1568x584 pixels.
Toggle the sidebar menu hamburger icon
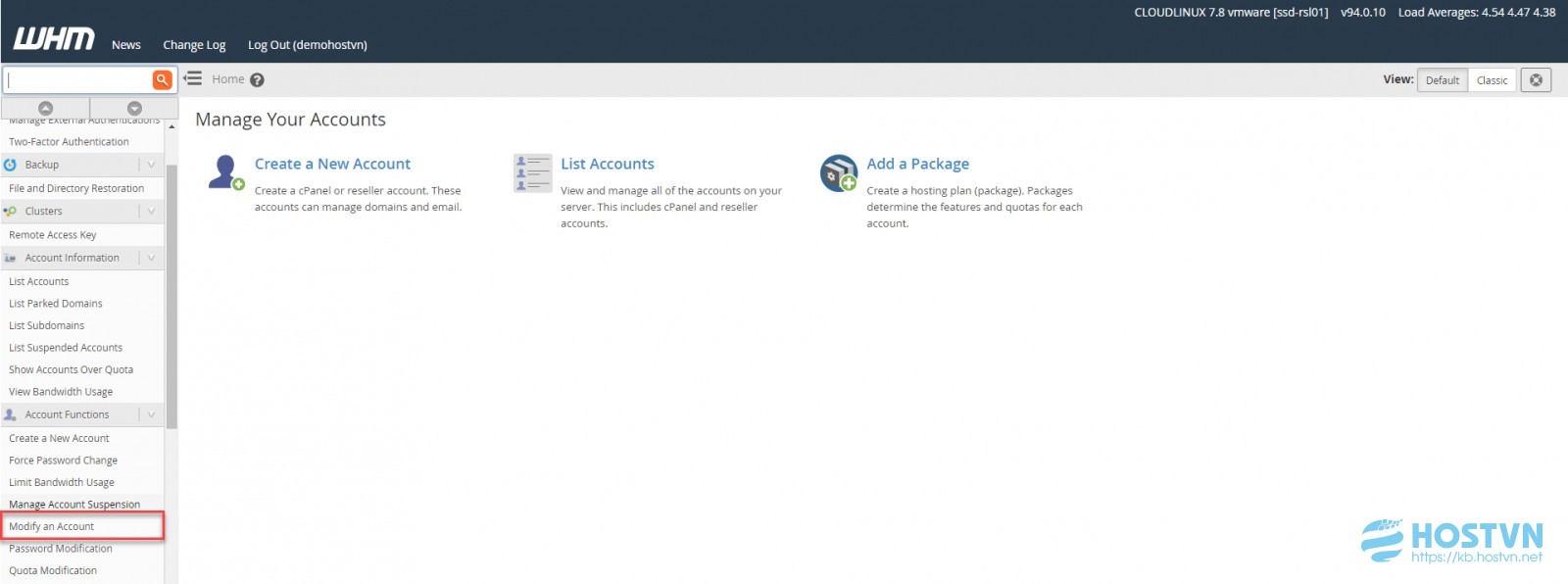(x=193, y=78)
